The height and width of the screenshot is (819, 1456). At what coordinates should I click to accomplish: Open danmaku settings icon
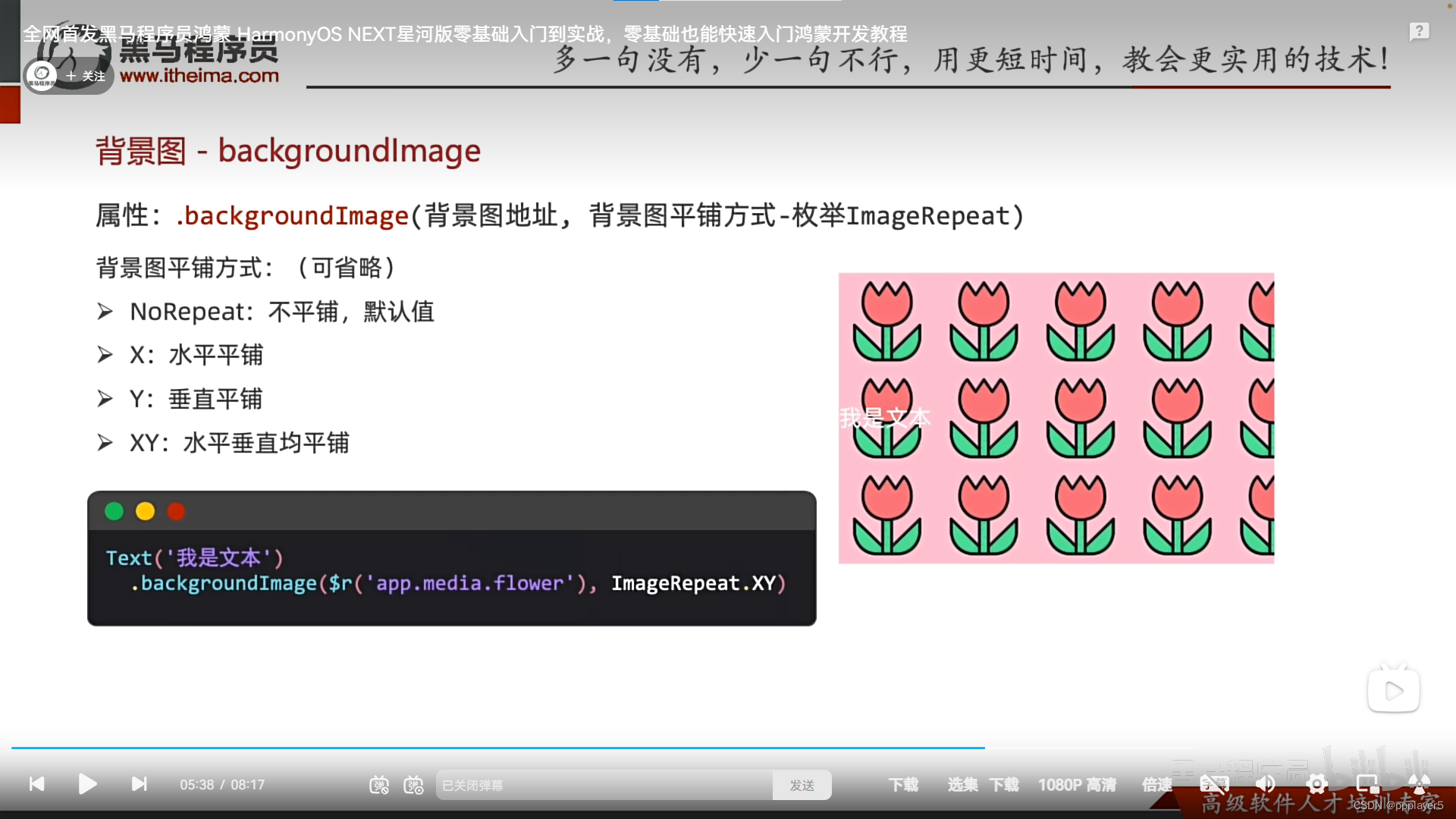(413, 785)
